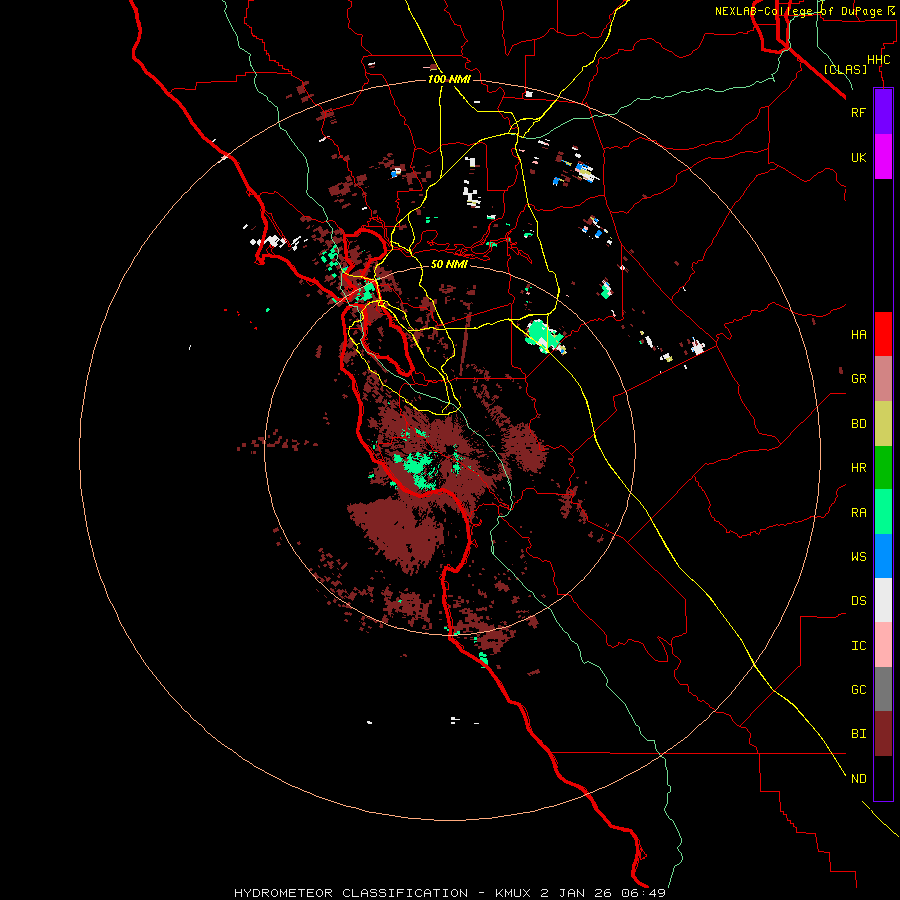900x900 pixels.
Task: Pick the mint green RA swatch
Action: tap(883, 512)
